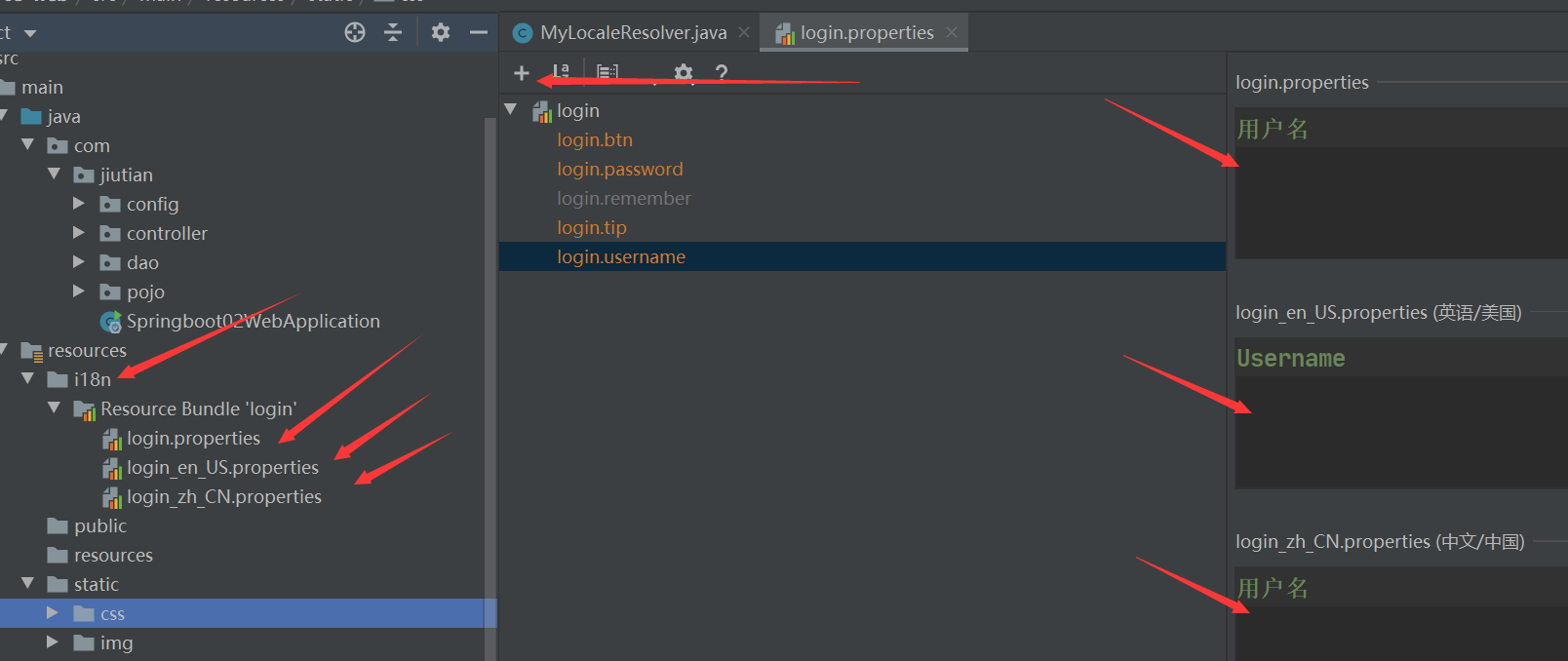This screenshot has height=661, width=1568.
Task: Toggle the group-by-prefix view icon
Action: [x=608, y=72]
